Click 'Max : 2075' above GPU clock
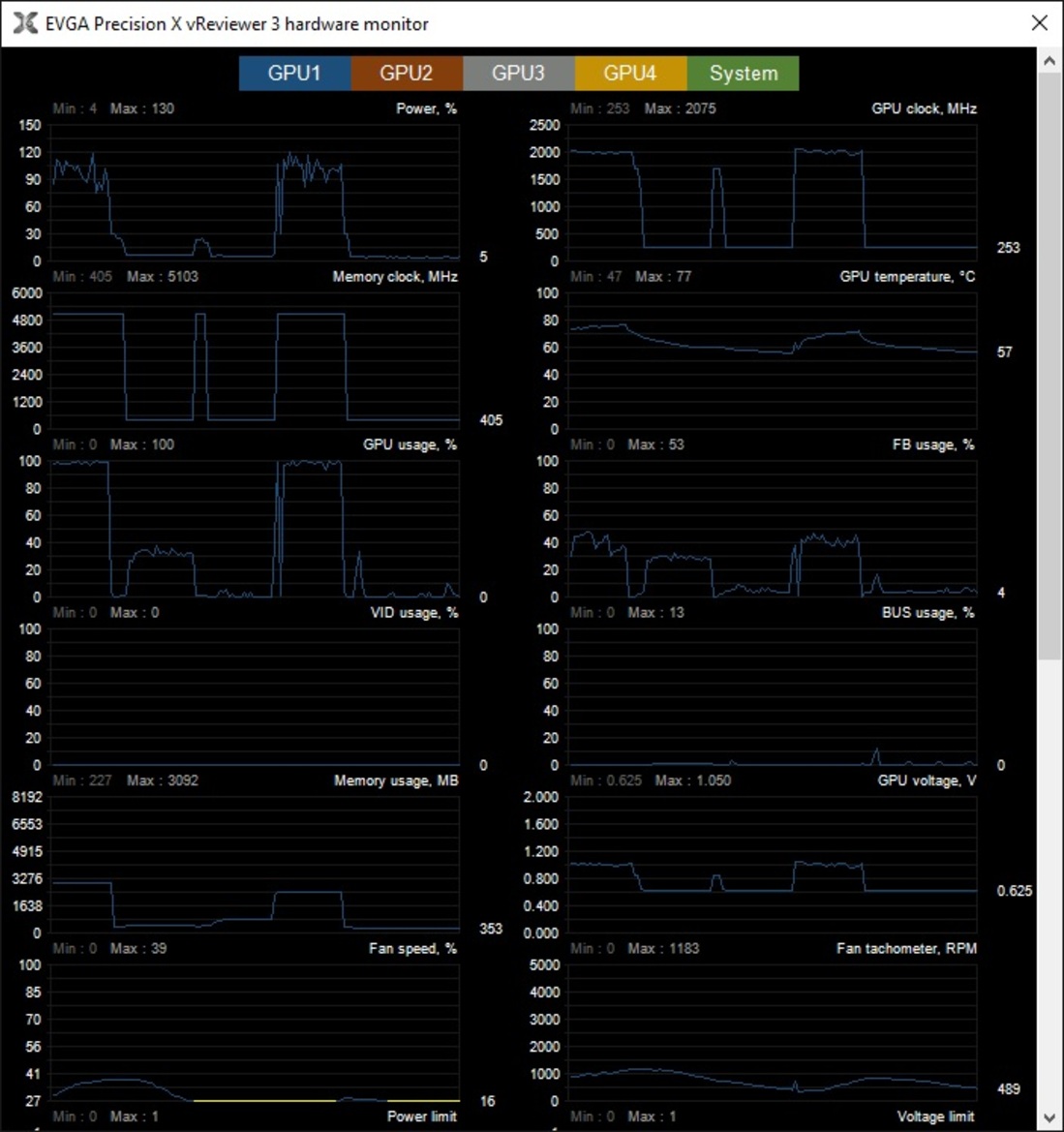This screenshot has width=1064, height=1132. point(680,108)
